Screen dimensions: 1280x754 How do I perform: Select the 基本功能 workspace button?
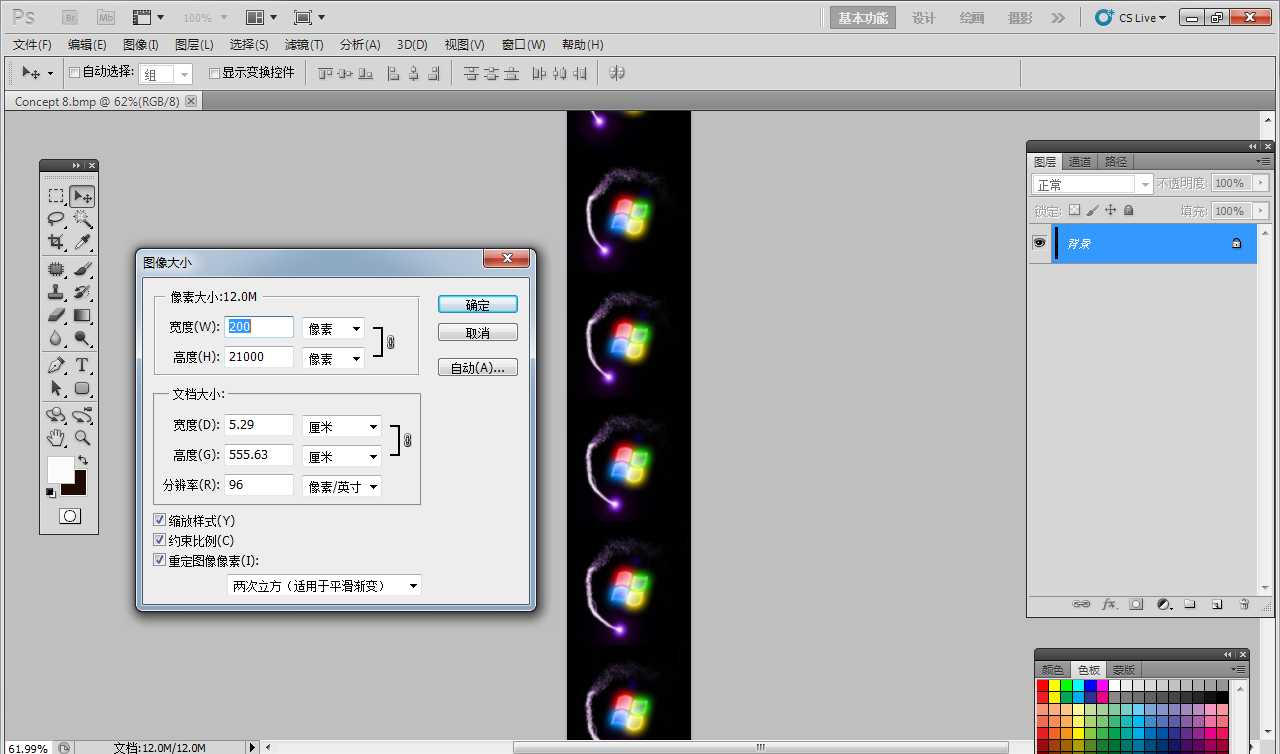click(863, 18)
